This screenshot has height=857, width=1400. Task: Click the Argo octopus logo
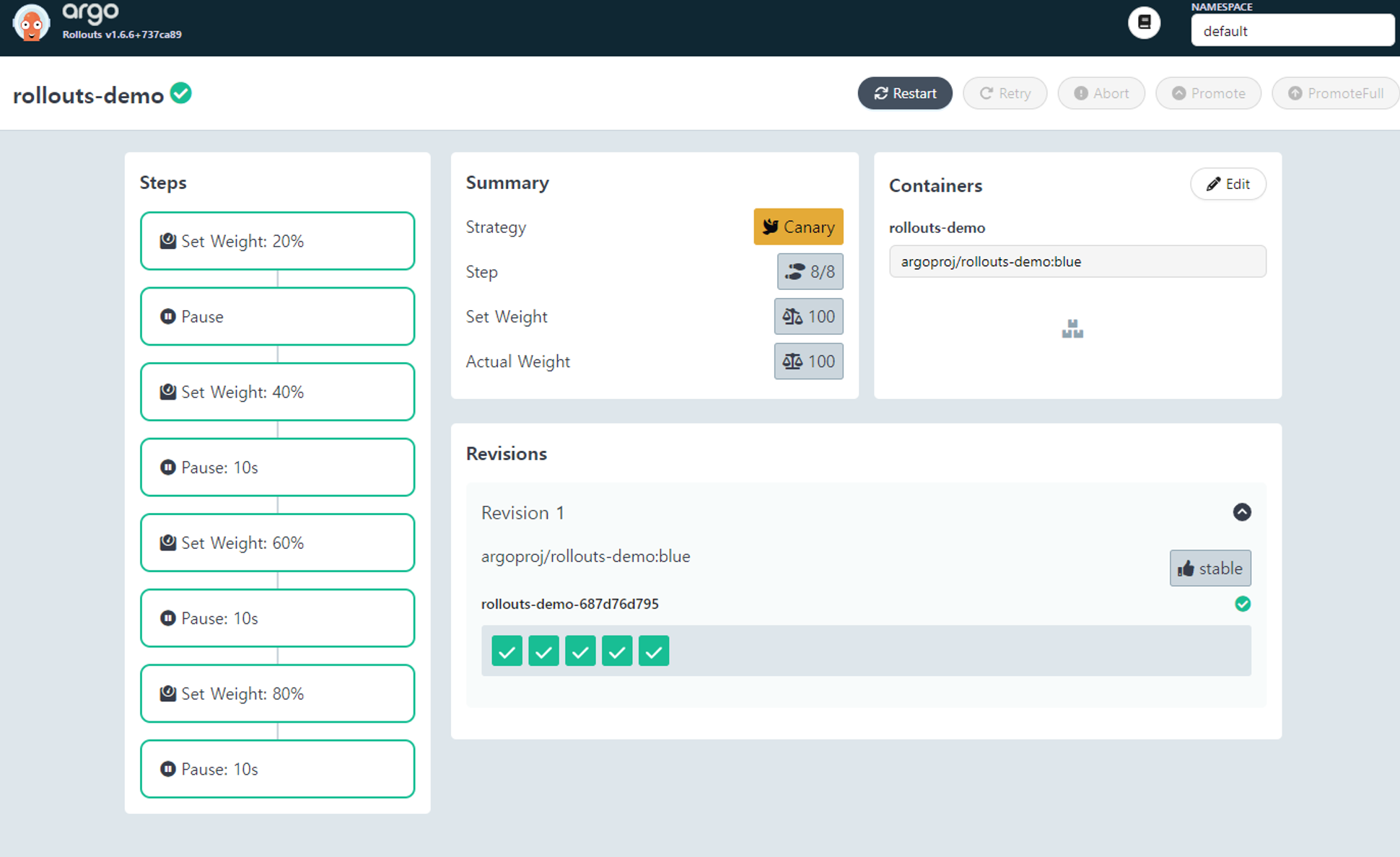pos(31,24)
